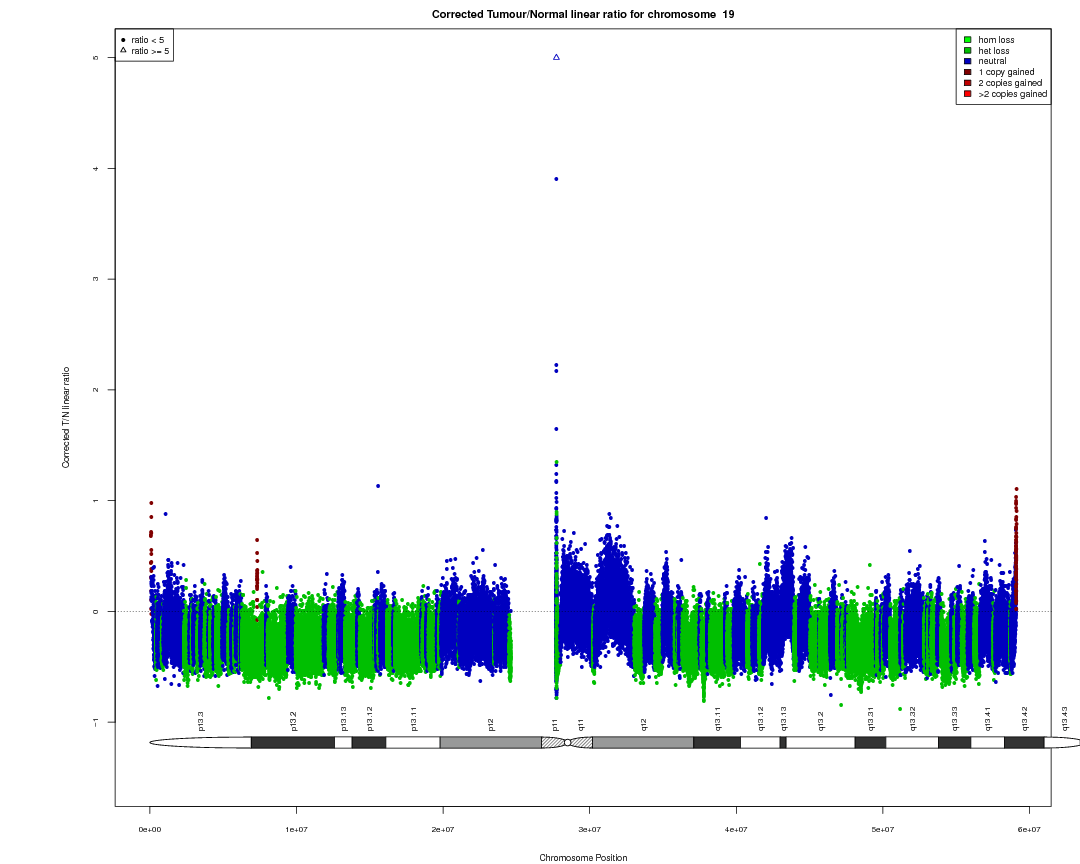Viewport: 1080px width, 864px height.
Task: Click the green 'hom loss' legend swatch
Action: (x=968, y=40)
